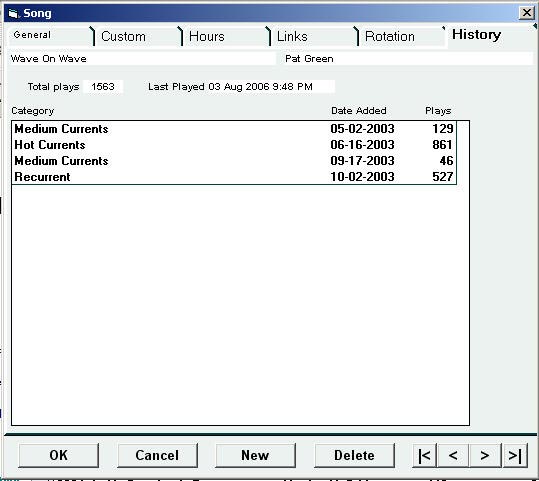This screenshot has height=481, width=539.
Task: Click the OK button
Action: pyautogui.click(x=58, y=455)
